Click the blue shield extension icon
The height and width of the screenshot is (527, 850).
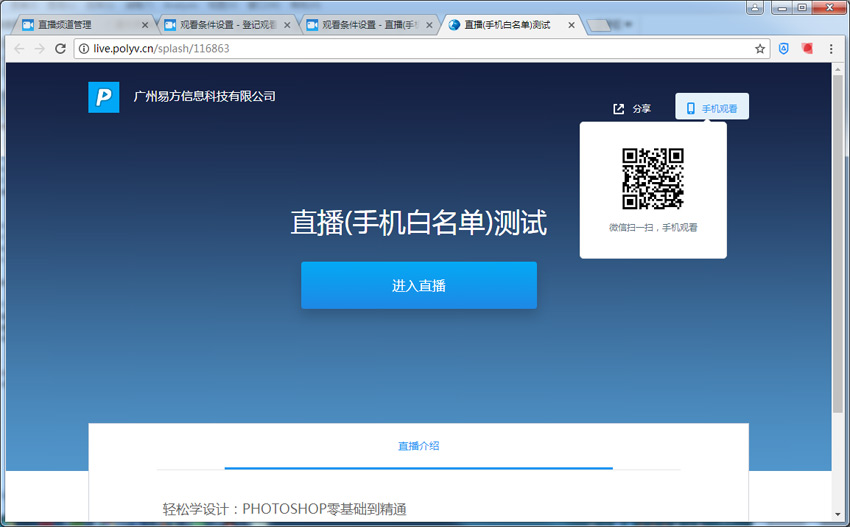785,48
